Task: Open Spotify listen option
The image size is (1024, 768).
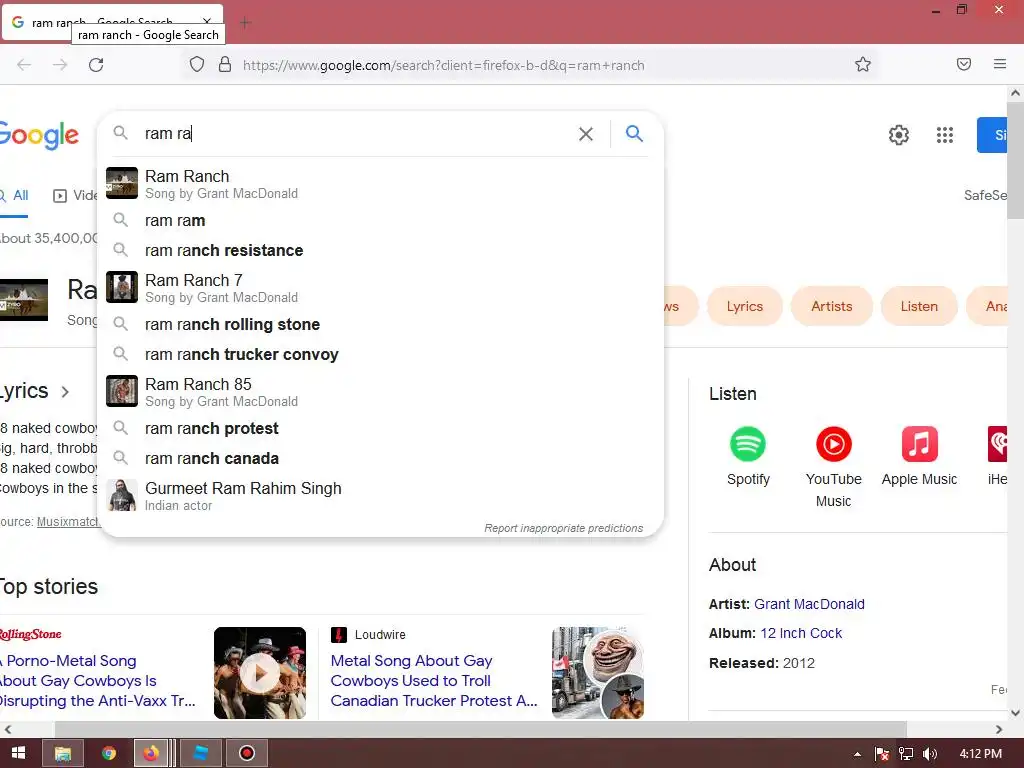Action: click(748, 456)
